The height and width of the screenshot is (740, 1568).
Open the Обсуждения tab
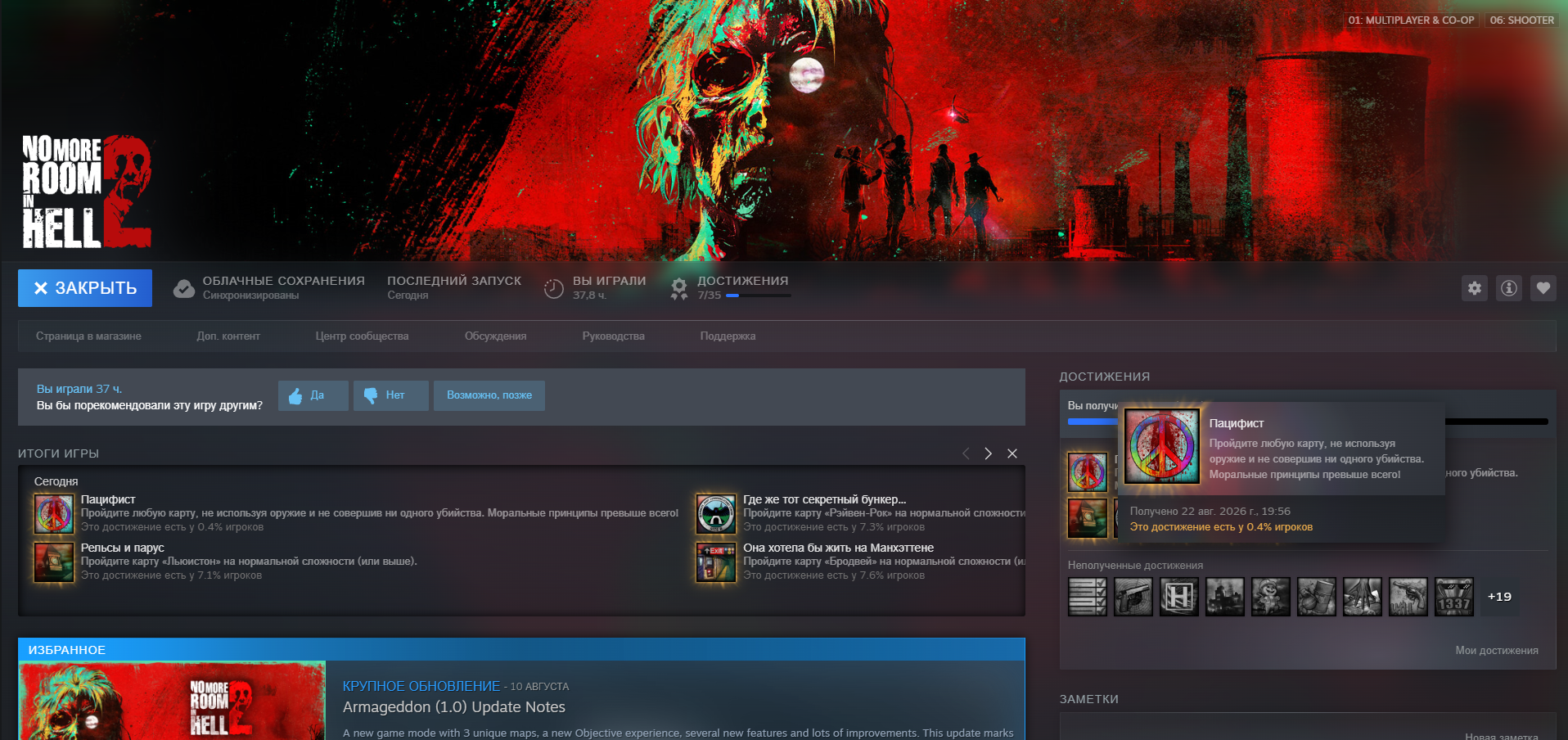496,336
